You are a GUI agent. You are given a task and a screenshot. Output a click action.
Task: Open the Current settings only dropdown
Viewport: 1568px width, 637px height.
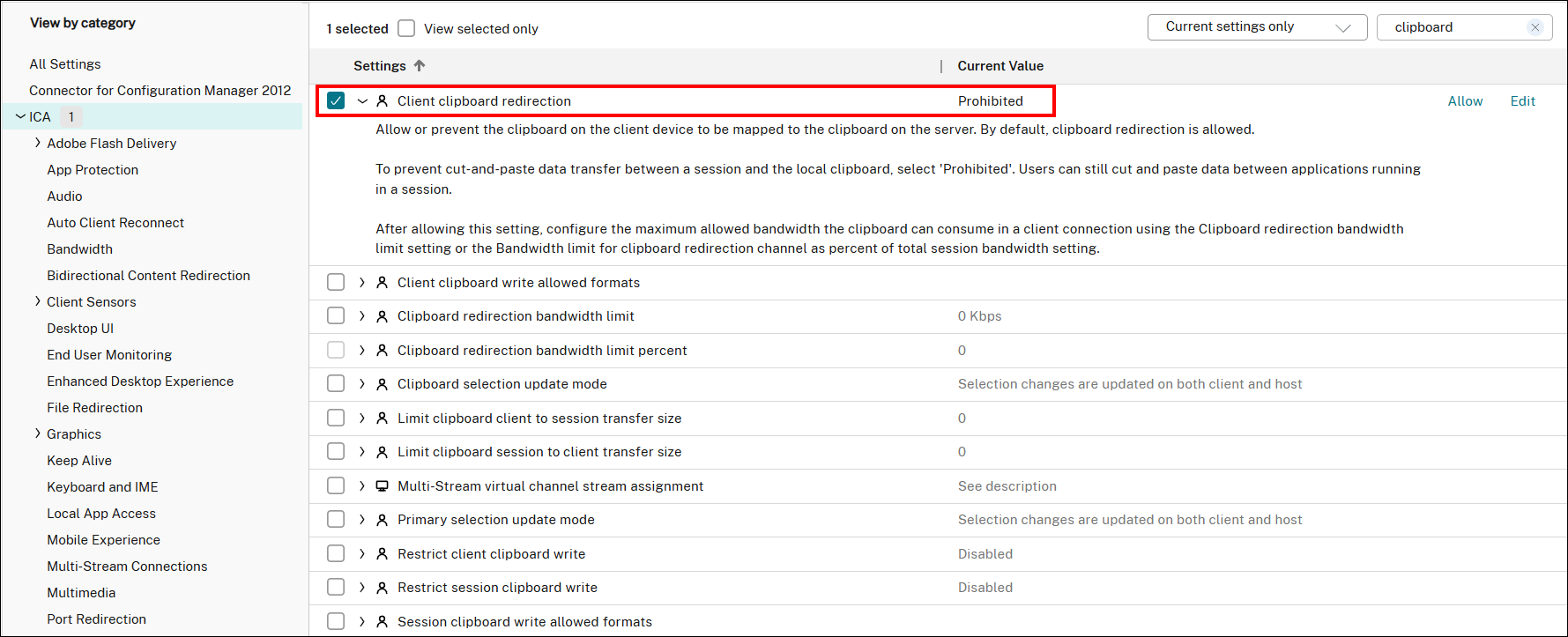1257,27
